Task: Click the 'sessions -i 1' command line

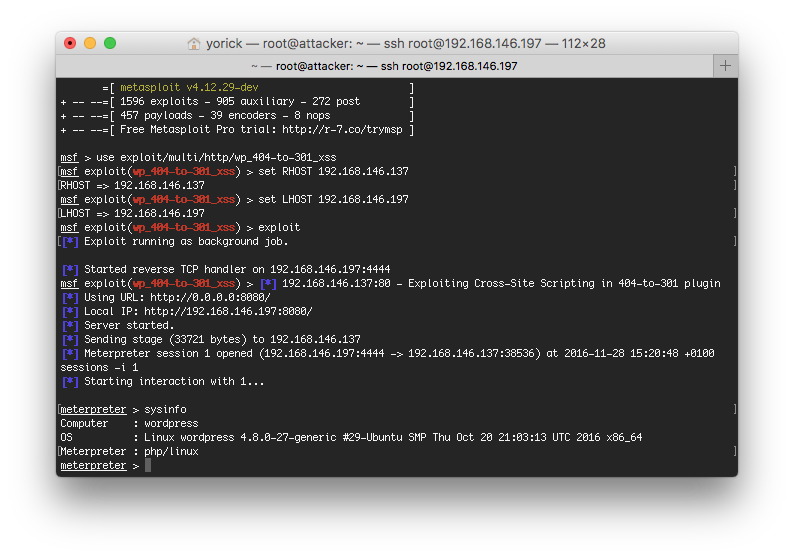Action: pos(99,368)
